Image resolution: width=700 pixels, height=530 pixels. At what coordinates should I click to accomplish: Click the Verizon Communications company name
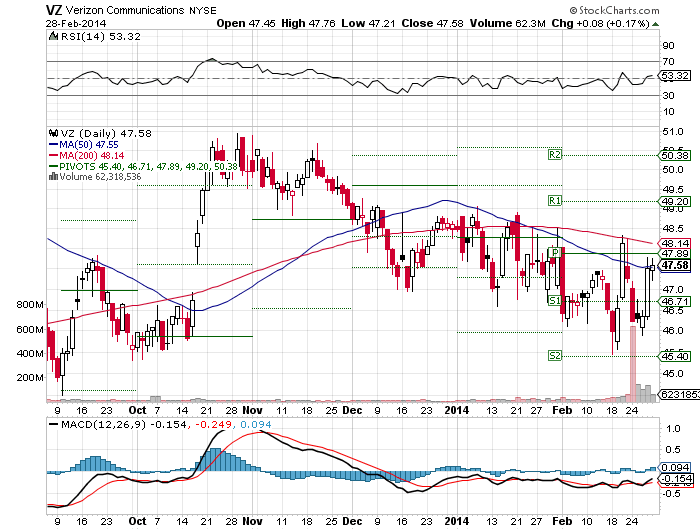(x=125, y=10)
